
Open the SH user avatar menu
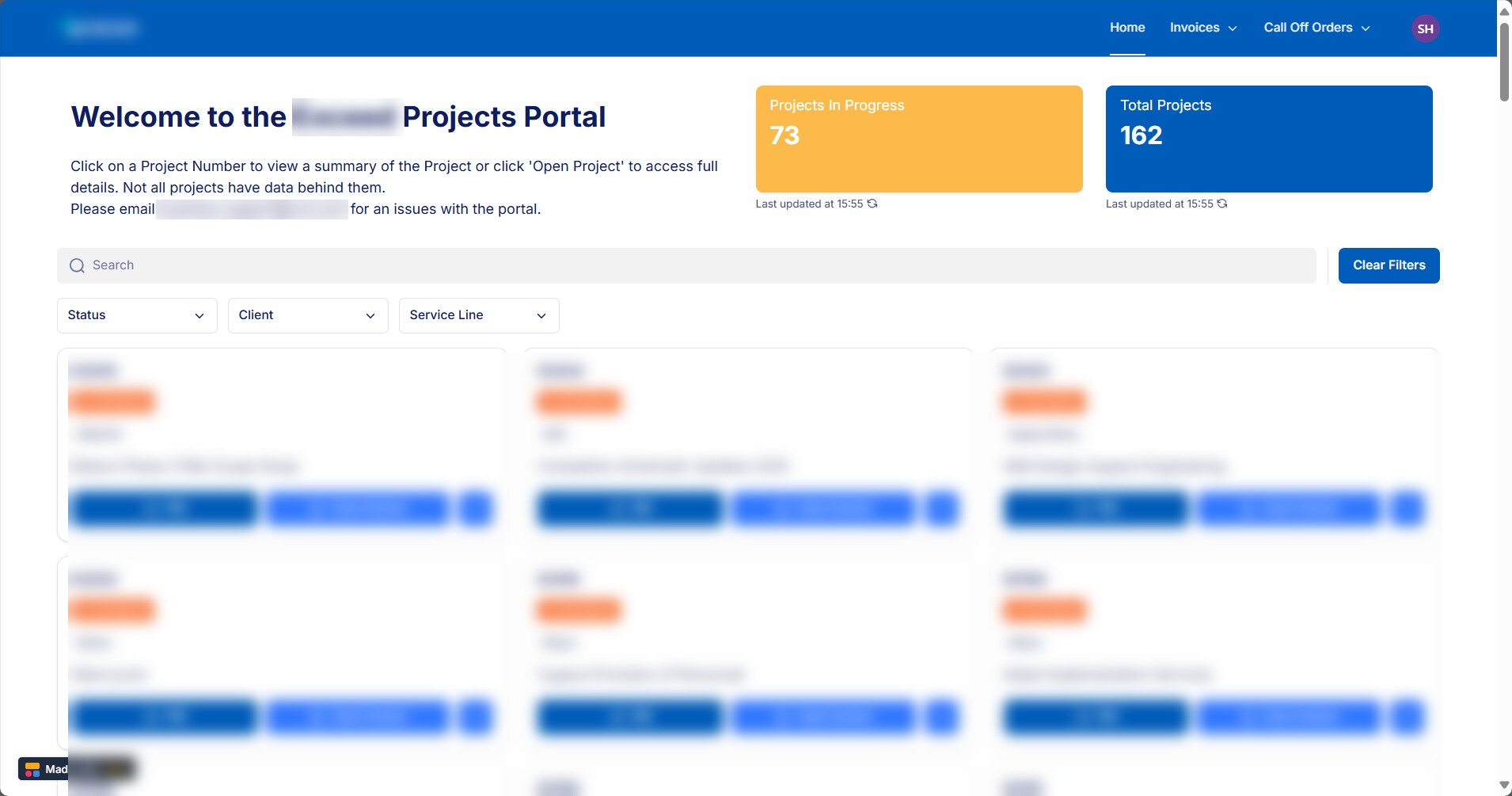(x=1425, y=29)
